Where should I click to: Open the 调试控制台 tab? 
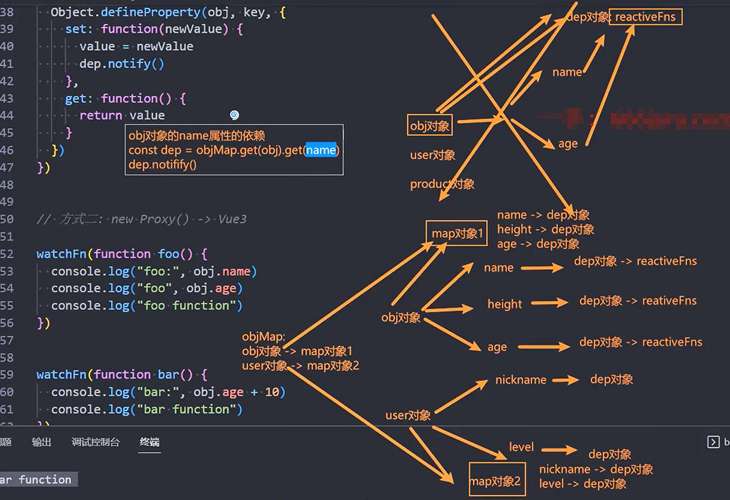[x=96, y=442]
